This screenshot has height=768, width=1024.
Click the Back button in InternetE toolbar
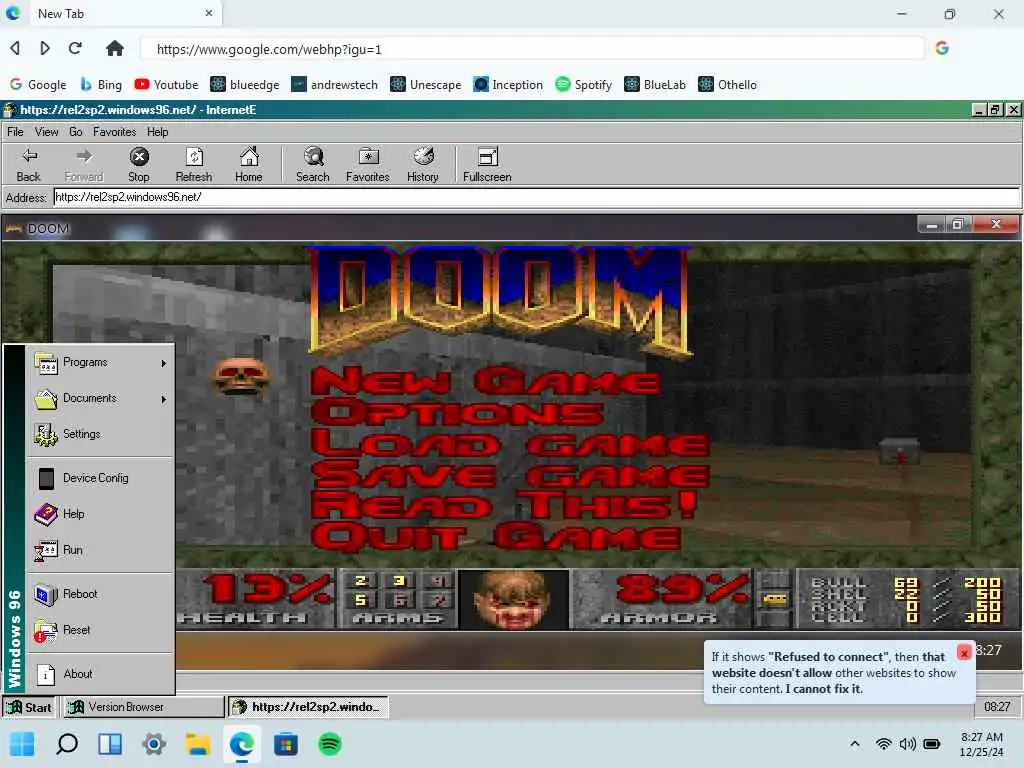pyautogui.click(x=29, y=164)
